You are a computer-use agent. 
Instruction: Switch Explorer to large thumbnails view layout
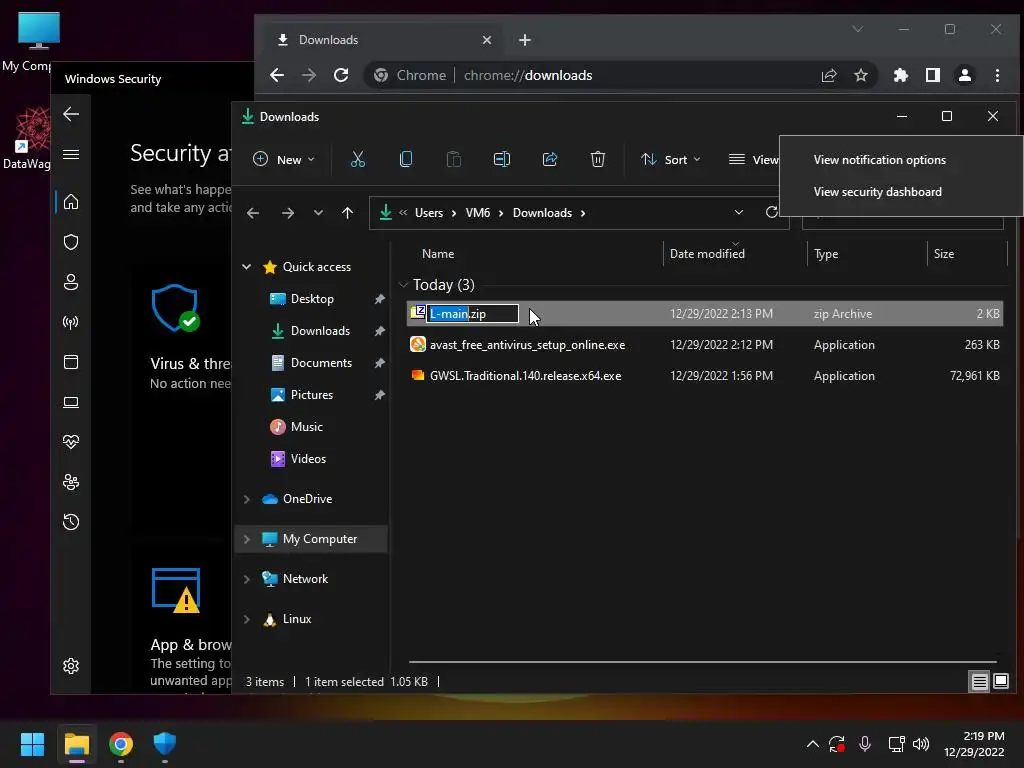1000,682
